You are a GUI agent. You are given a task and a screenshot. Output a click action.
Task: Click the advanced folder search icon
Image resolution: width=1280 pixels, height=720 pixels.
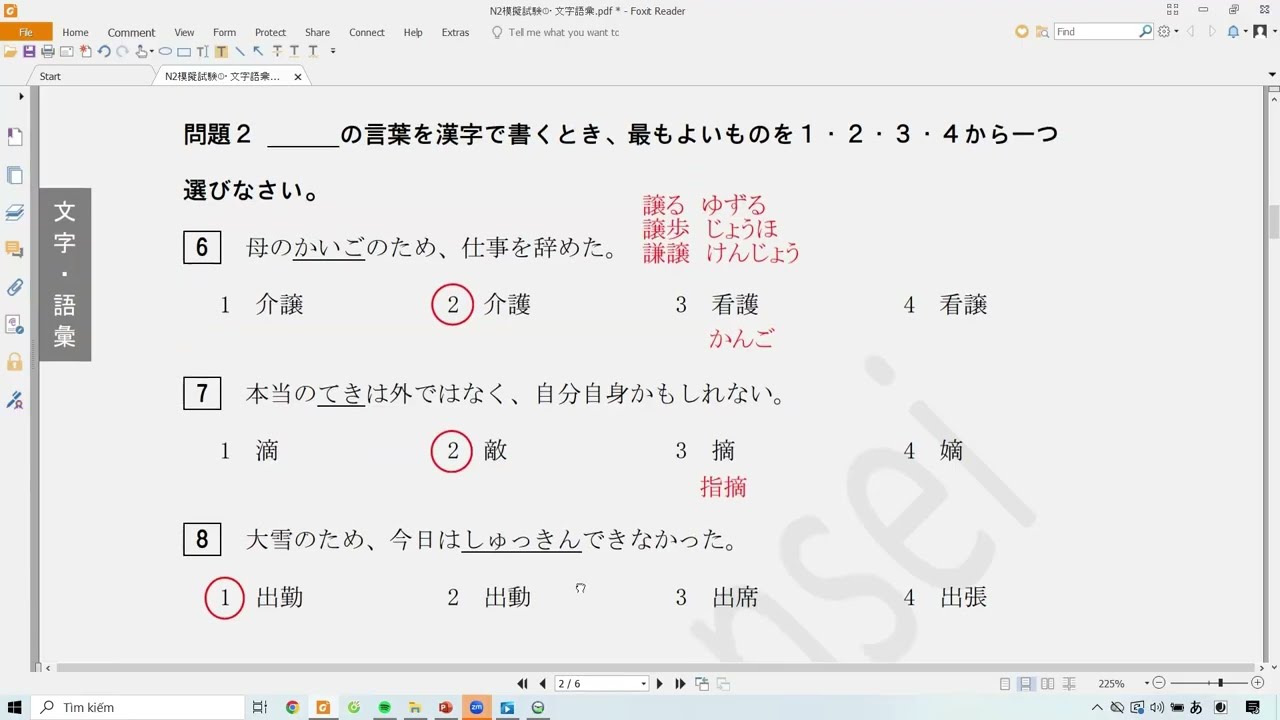click(x=1042, y=32)
